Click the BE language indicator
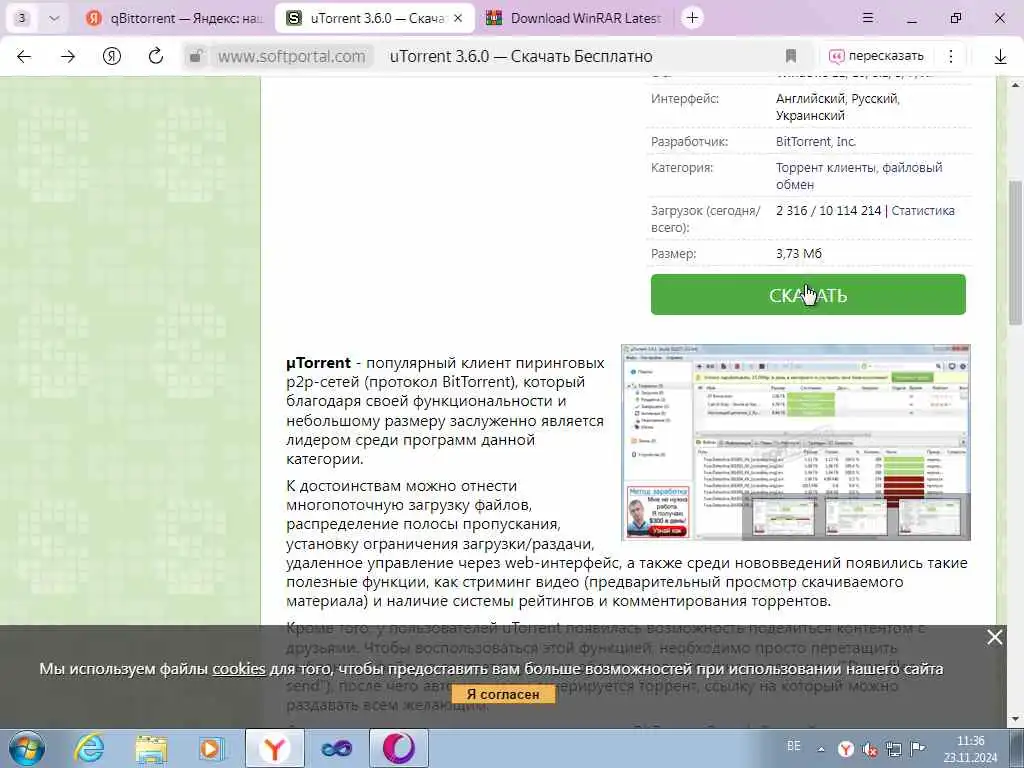 coord(793,746)
